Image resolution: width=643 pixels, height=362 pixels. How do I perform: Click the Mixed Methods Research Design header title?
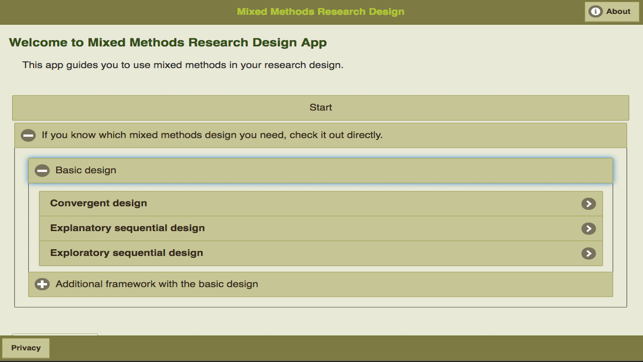pos(321,11)
